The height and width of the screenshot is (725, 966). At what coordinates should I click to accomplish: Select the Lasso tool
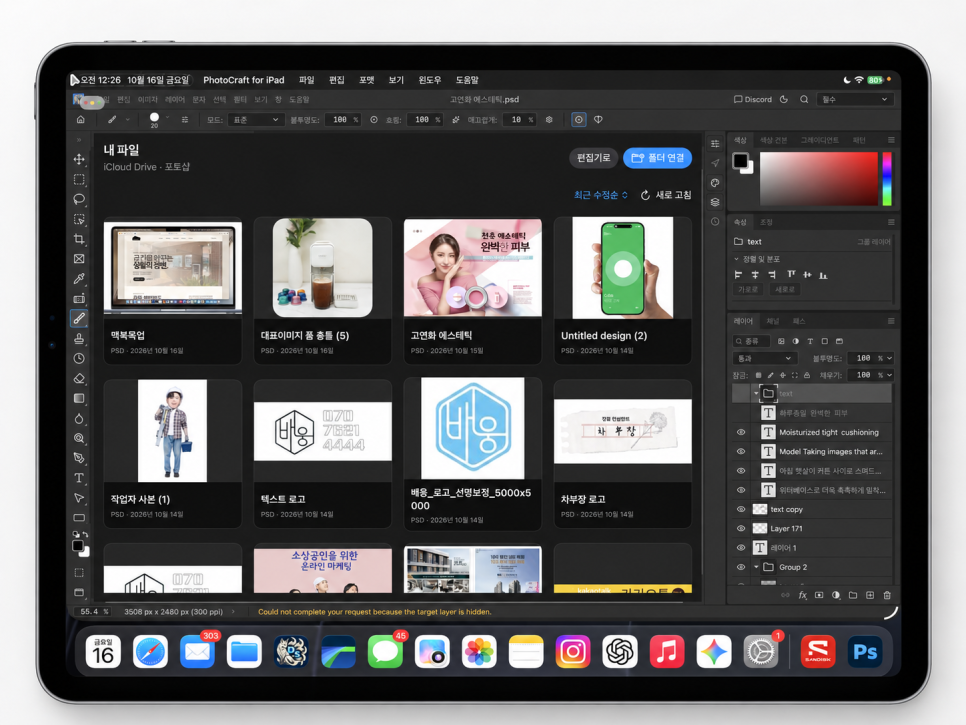pos(79,199)
